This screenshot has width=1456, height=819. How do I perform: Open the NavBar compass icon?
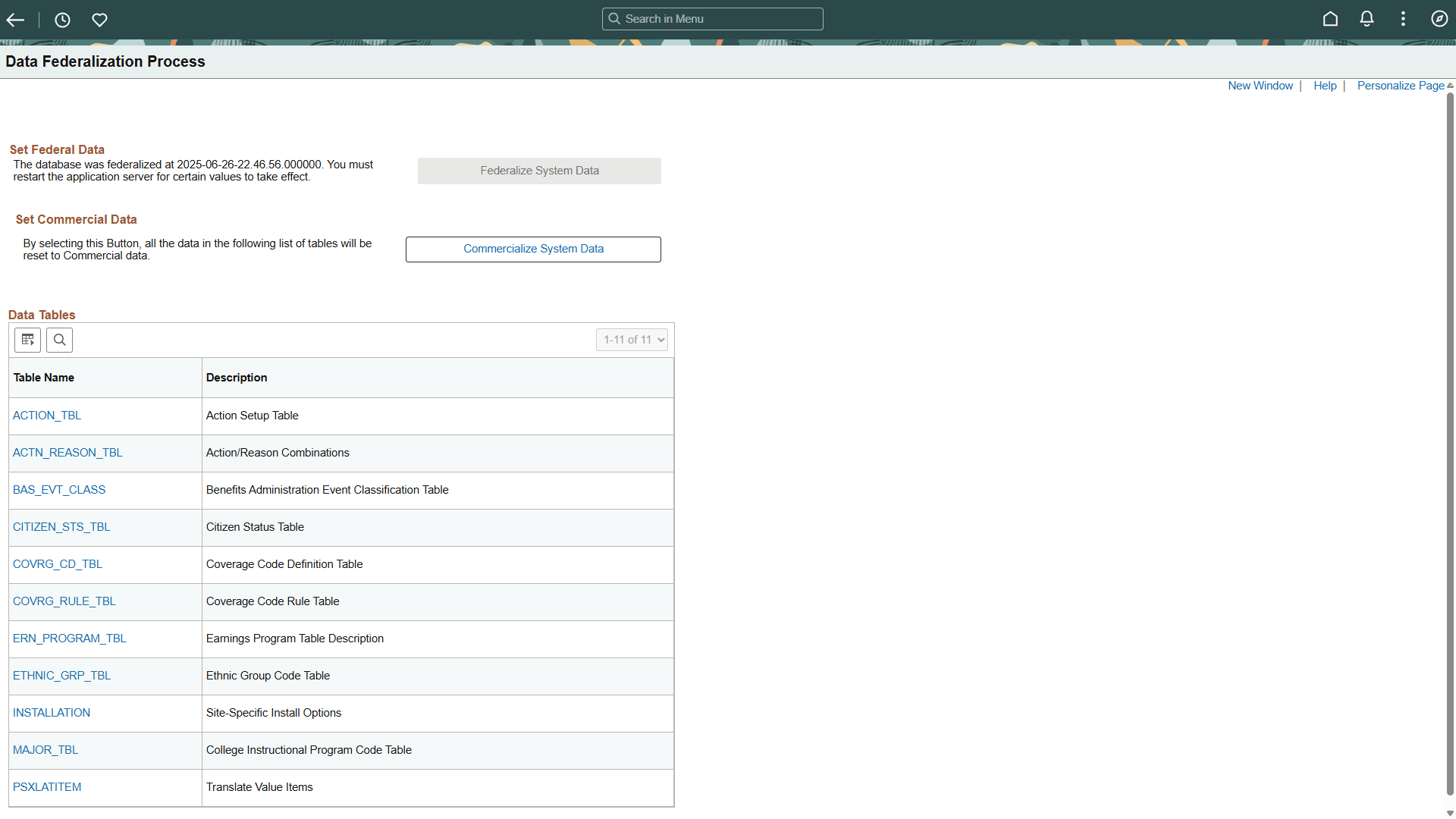[1439, 19]
